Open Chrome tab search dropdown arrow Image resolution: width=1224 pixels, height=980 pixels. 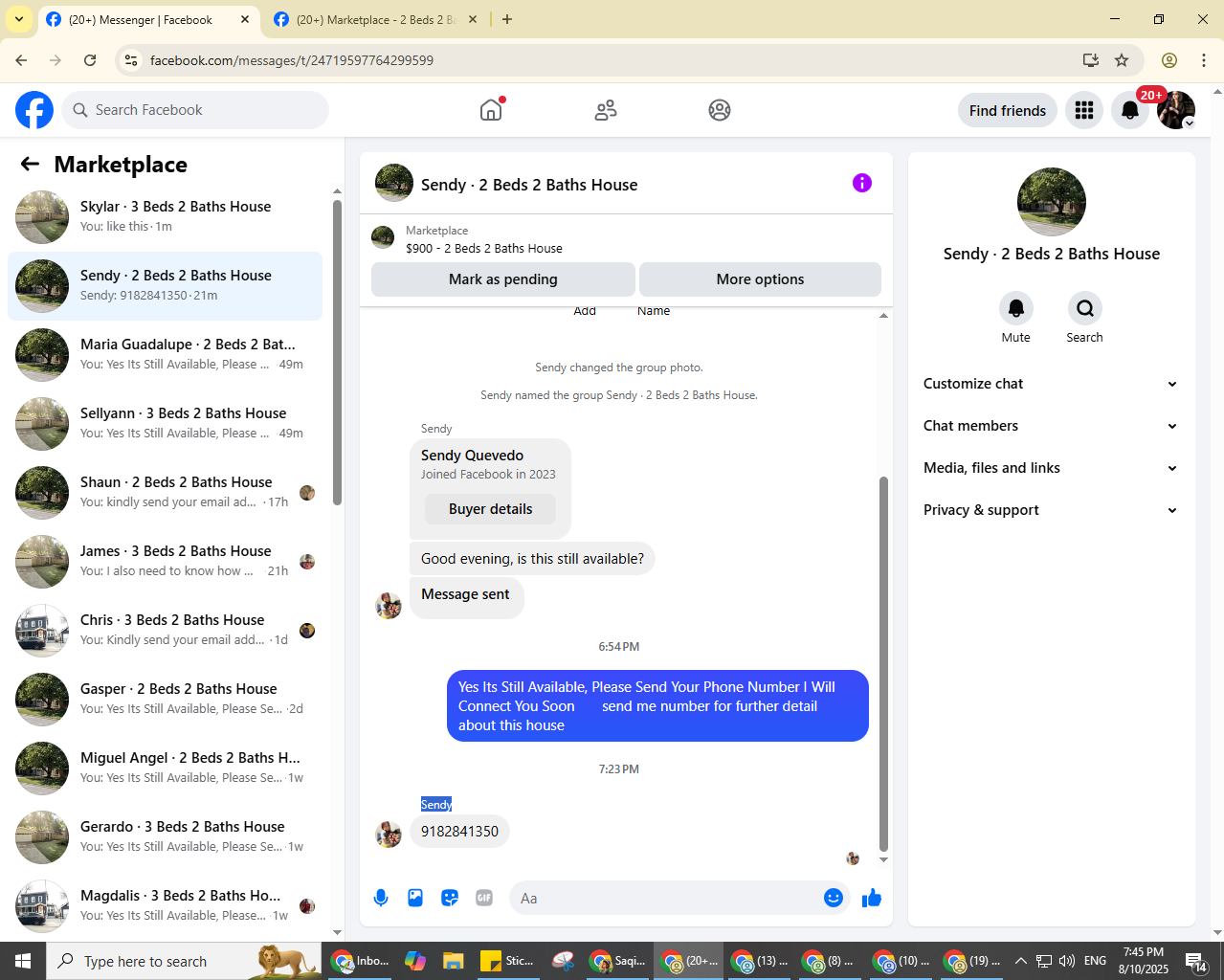[x=19, y=19]
